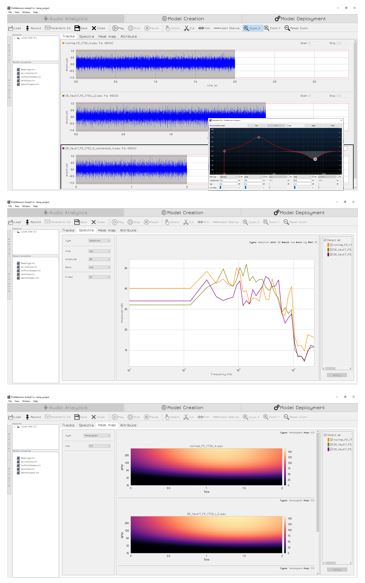Open Model Deployment in the Spectra window
The width and height of the screenshot is (365, 583).
point(300,213)
